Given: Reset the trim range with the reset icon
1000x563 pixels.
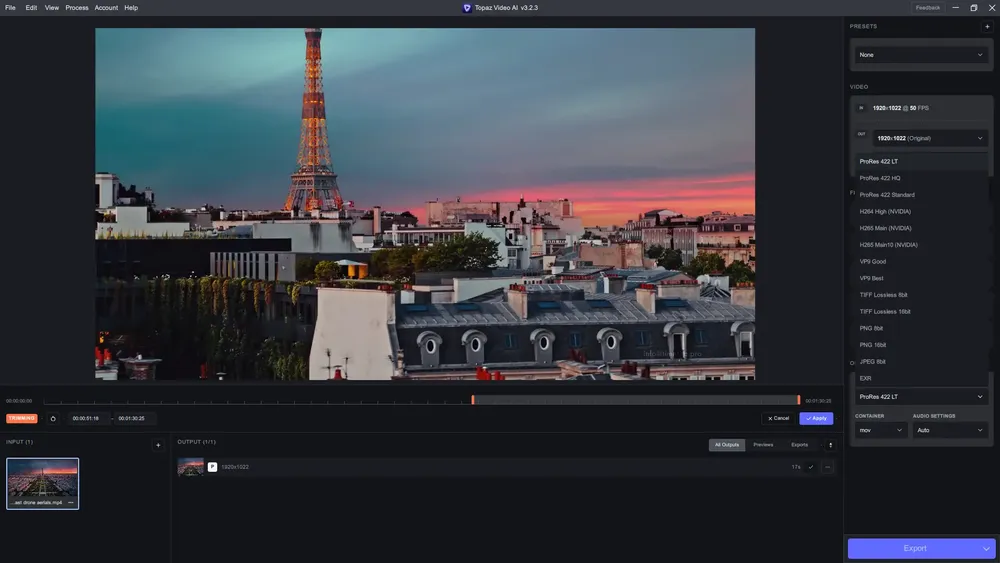Looking at the screenshot, I should click(x=53, y=419).
